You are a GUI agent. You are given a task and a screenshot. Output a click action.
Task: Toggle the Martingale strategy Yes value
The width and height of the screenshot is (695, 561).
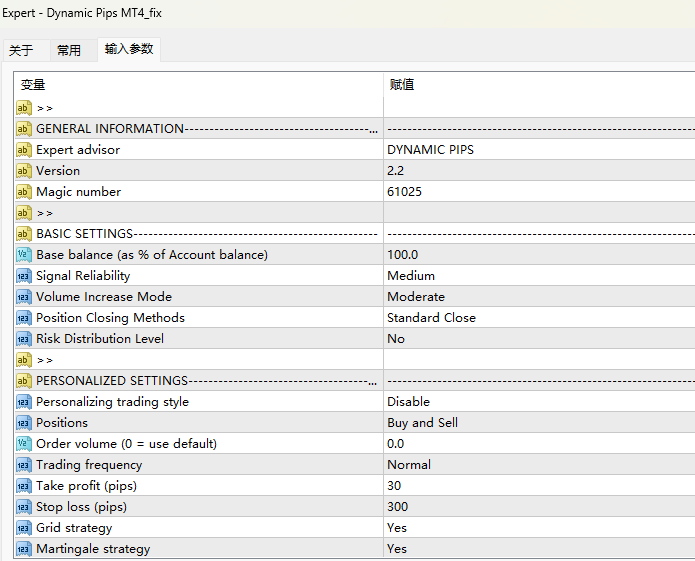(x=397, y=549)
